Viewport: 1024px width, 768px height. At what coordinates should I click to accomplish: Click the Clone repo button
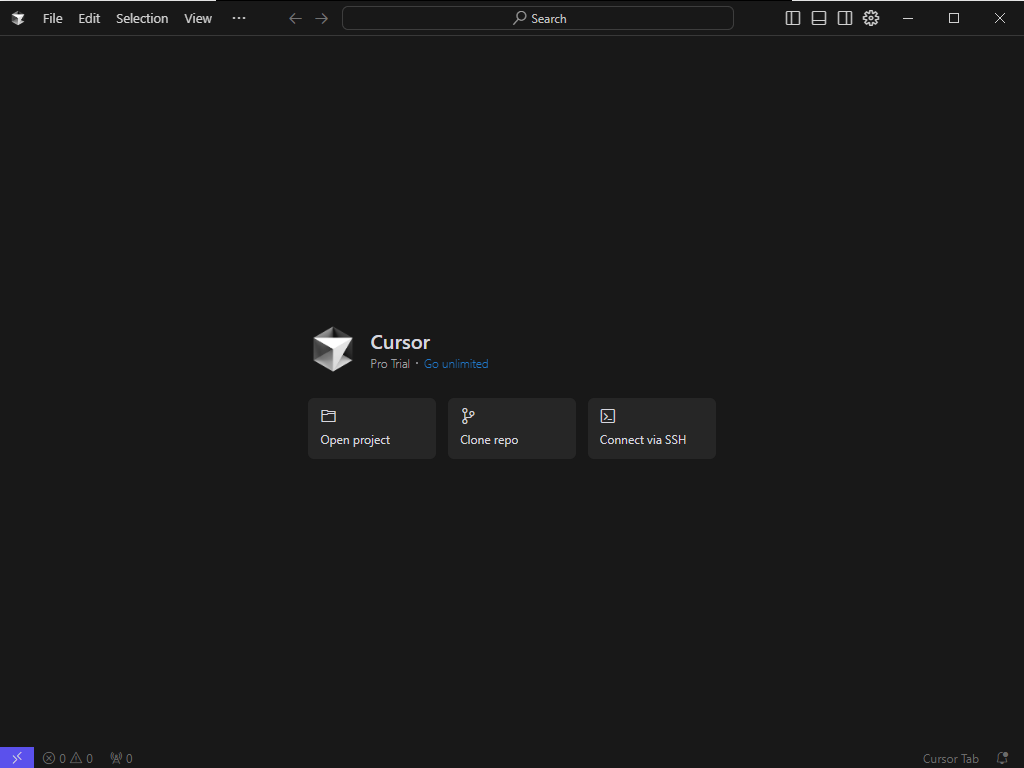coord(511,428)
